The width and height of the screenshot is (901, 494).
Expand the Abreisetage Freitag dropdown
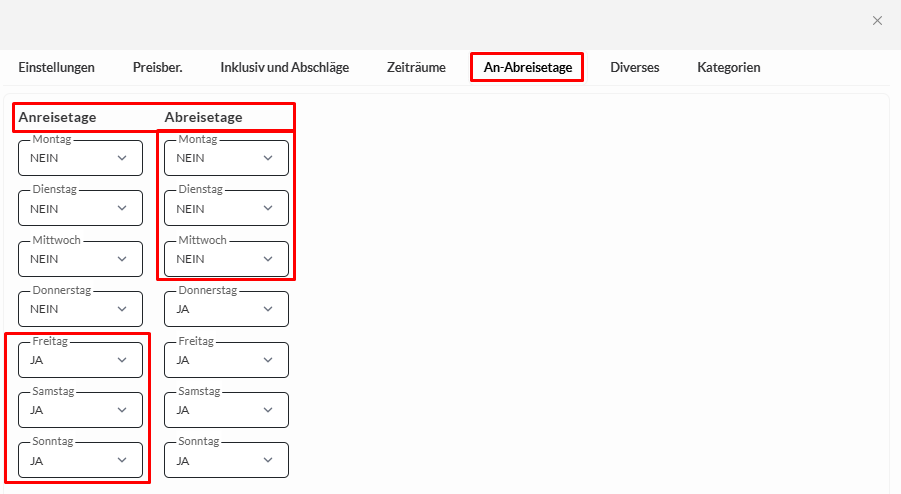click(226, 360)
